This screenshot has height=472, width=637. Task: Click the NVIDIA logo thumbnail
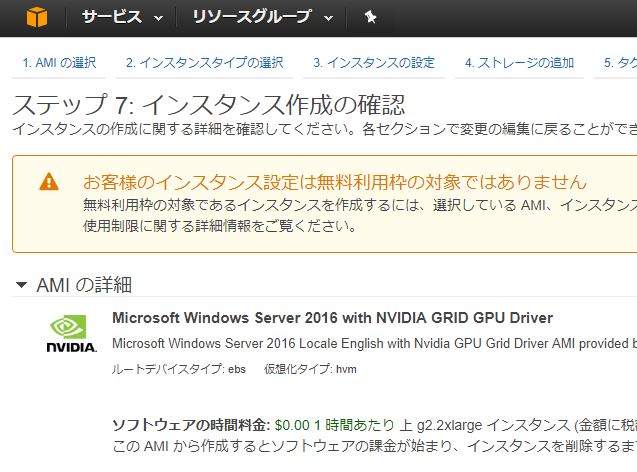pyautogui.click(x=71, y=333)
